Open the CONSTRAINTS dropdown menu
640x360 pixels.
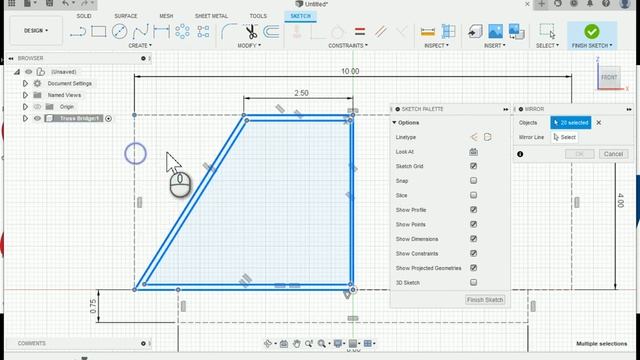(348, 45)
